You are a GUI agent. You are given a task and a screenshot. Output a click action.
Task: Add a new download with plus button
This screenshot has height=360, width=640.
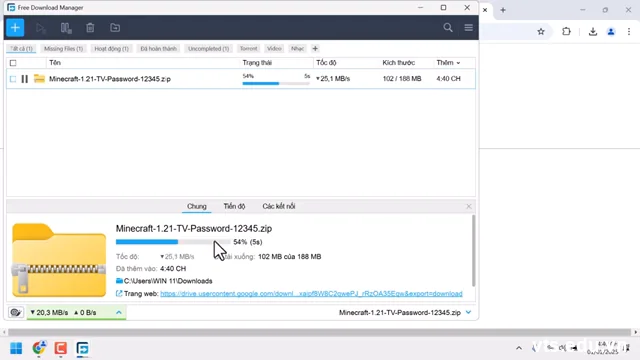click(x=15, y=28)
